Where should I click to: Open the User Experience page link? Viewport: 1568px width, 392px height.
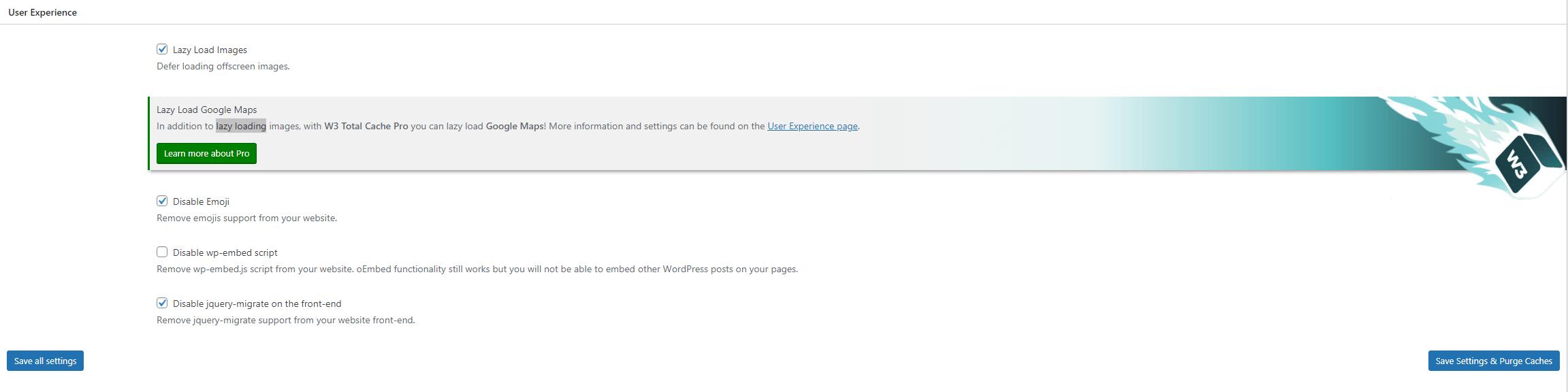click(812, 126)
